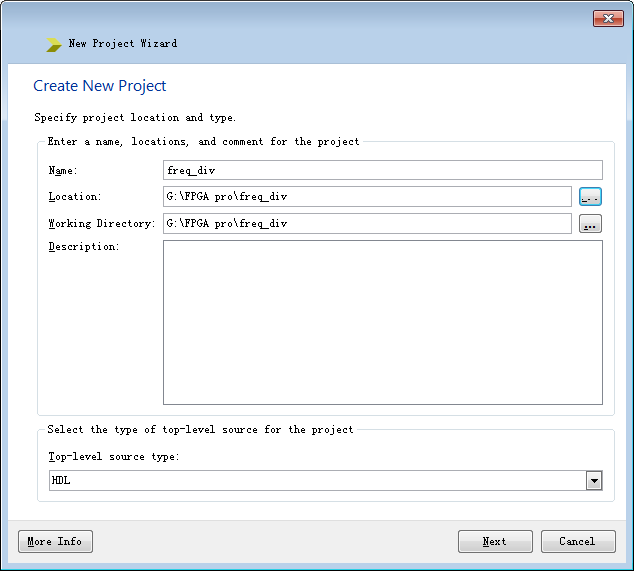Click inside the Description text area
Image resolution: width=634 pixels, height=571 pixels.
click(x=383, y=322)
